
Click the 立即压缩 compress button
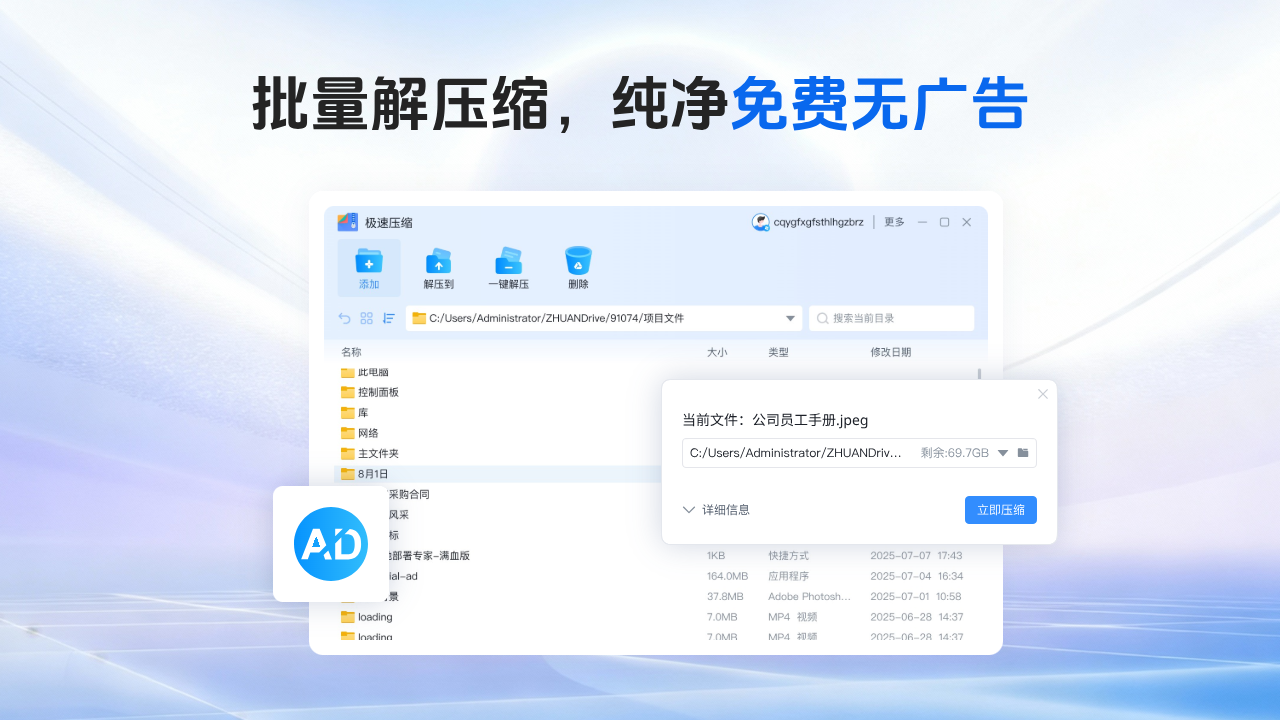[x=1000, y=510]
